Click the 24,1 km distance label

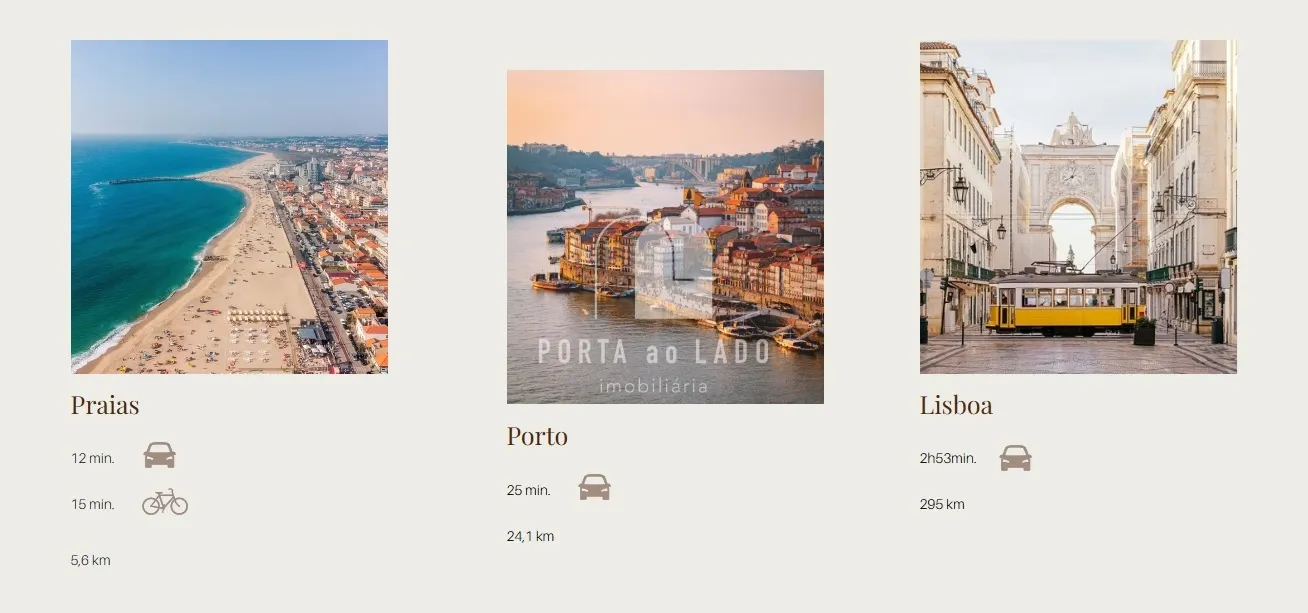(x=530, y=536)
